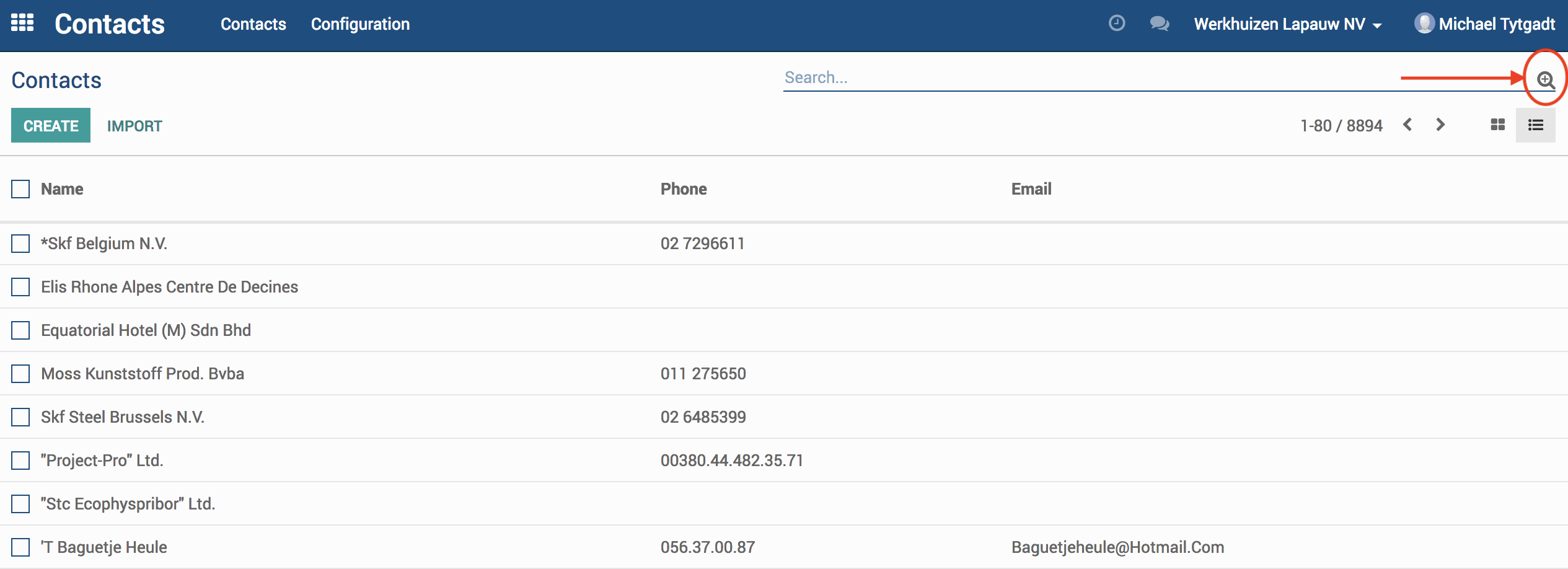The height and width of the screenshot is (569, 1568).
Task: Check the *Skf Belgium N.V. row
Action: (x=20, y=244)
